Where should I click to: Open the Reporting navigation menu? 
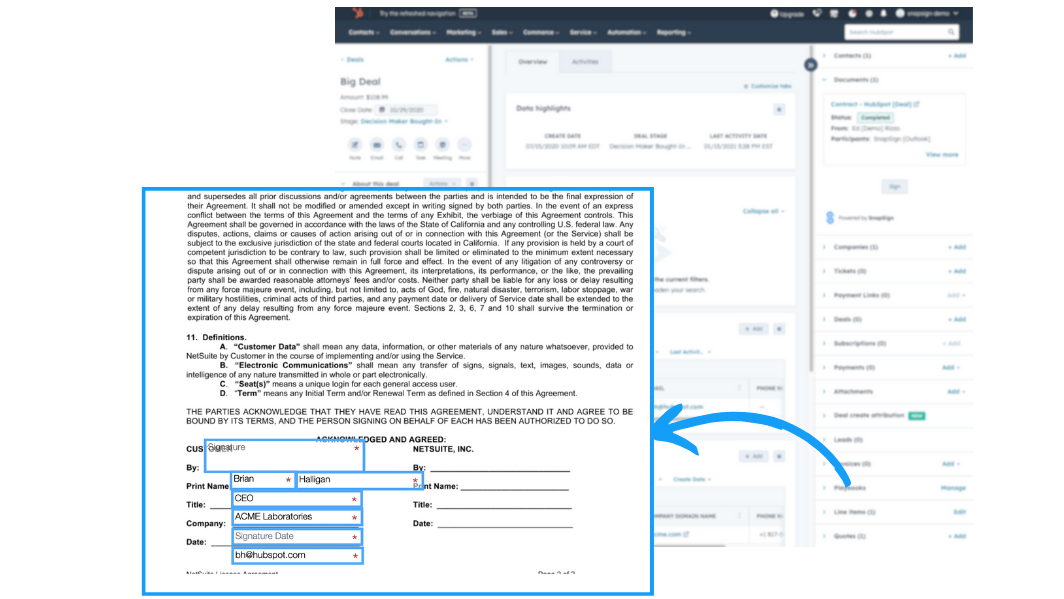click(x=674, y=33)
